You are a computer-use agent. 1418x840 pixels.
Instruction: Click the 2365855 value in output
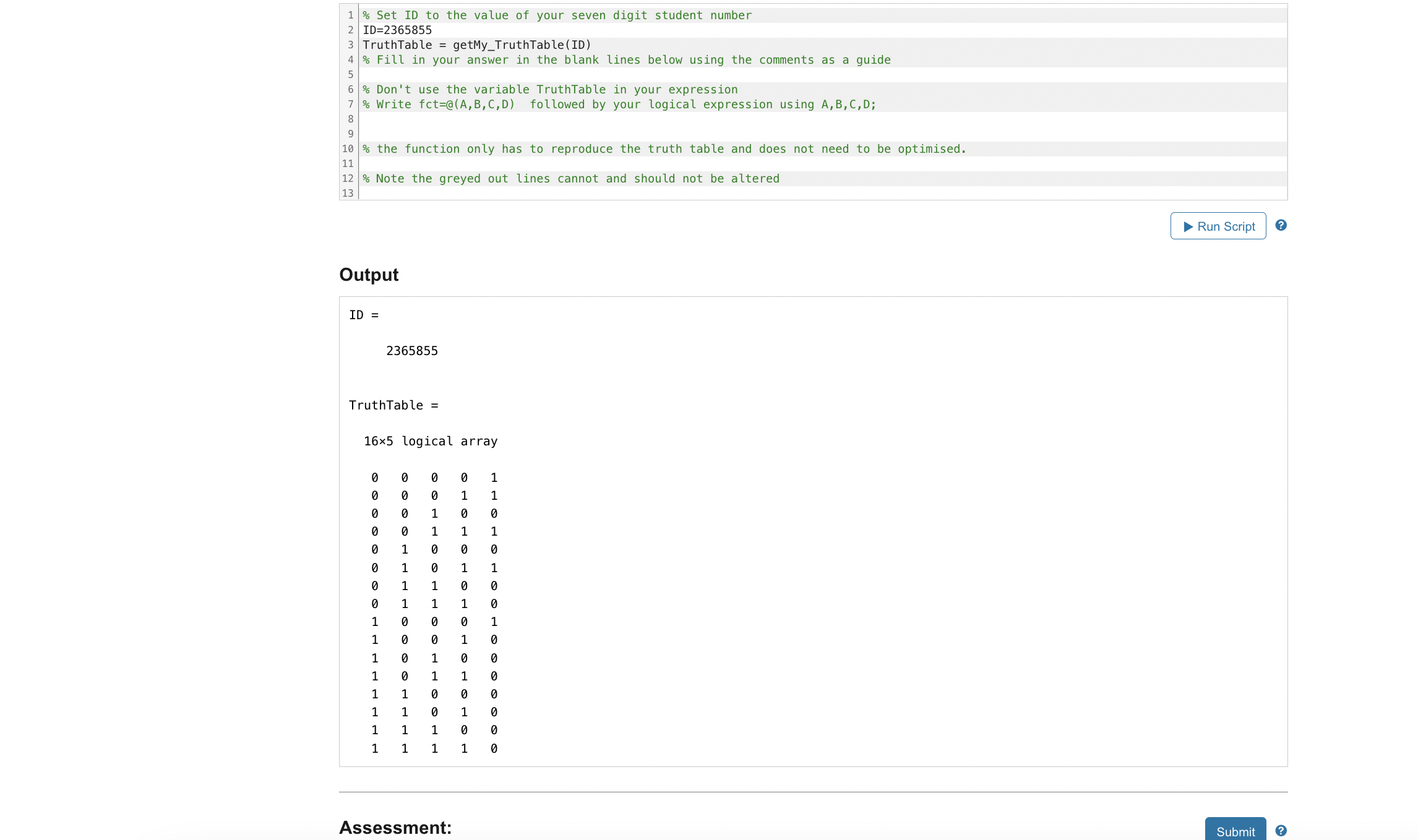coord(411,351)
